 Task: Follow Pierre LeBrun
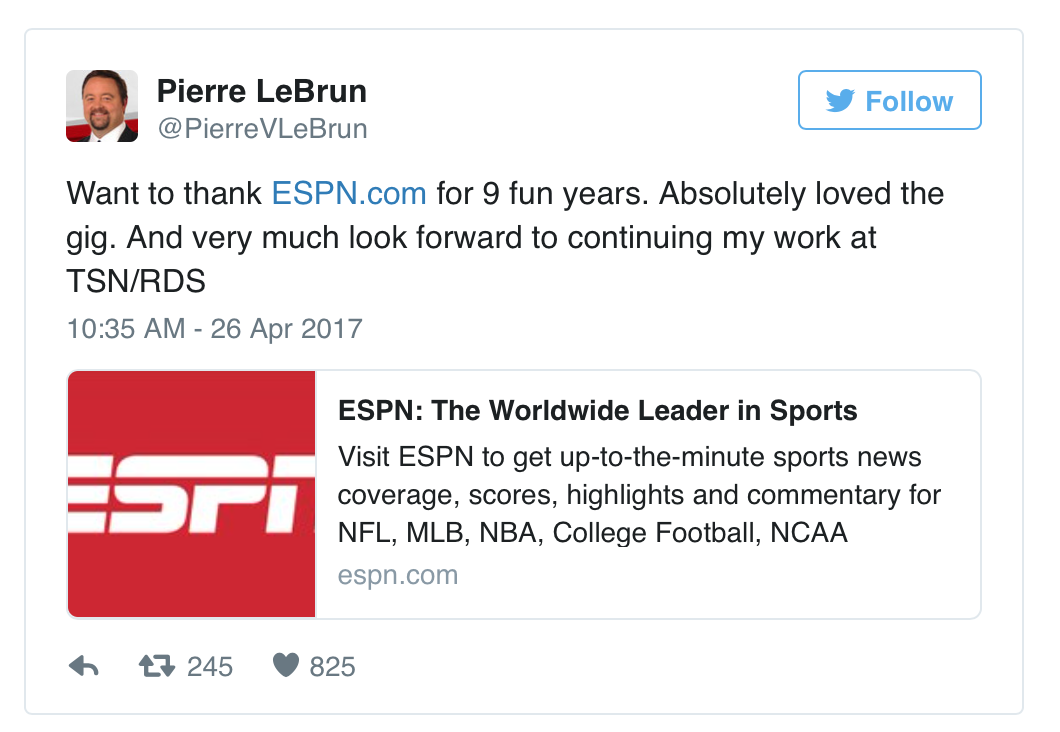point(890,100)
